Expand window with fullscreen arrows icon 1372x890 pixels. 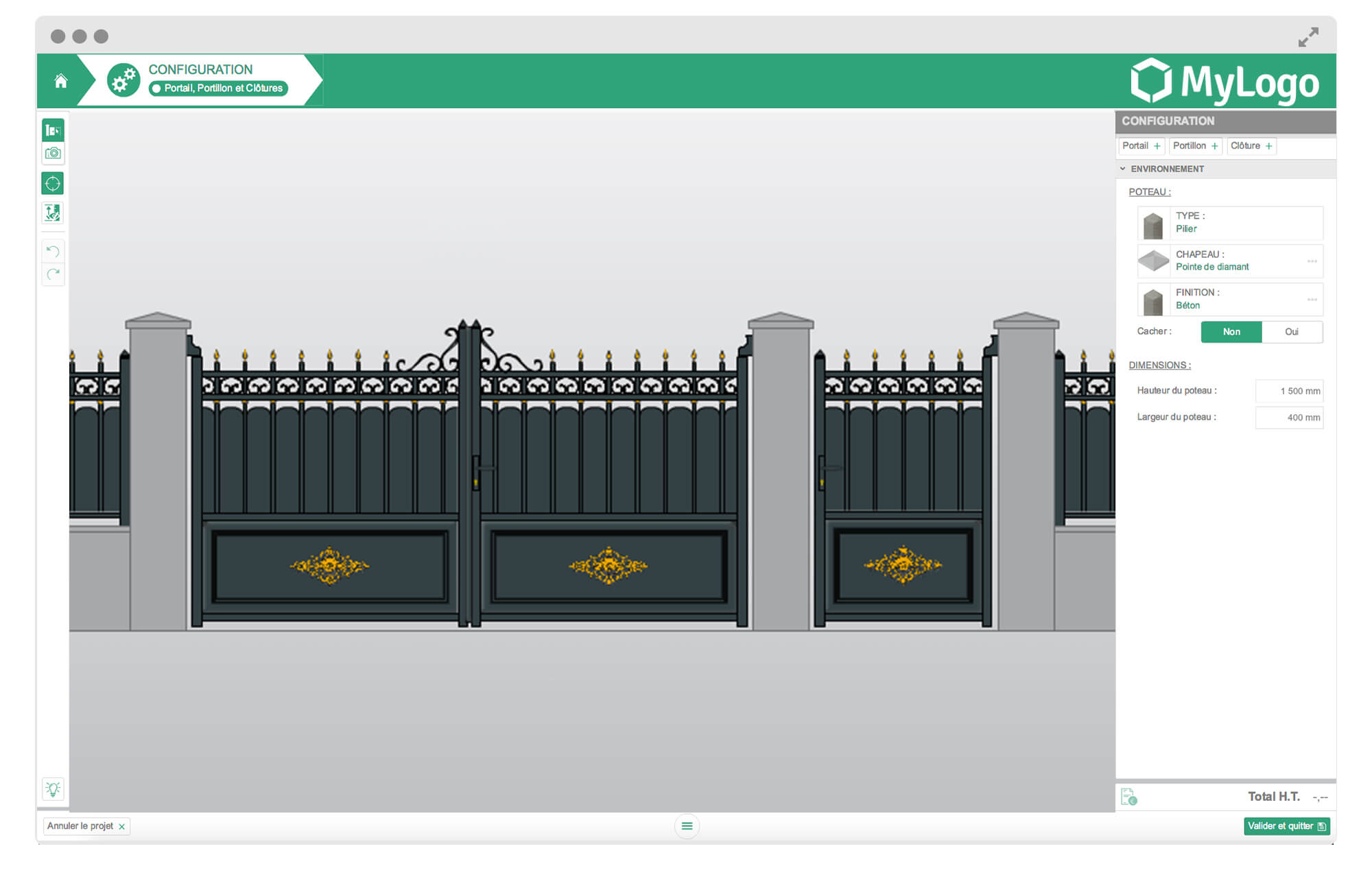coord(1308,37)
